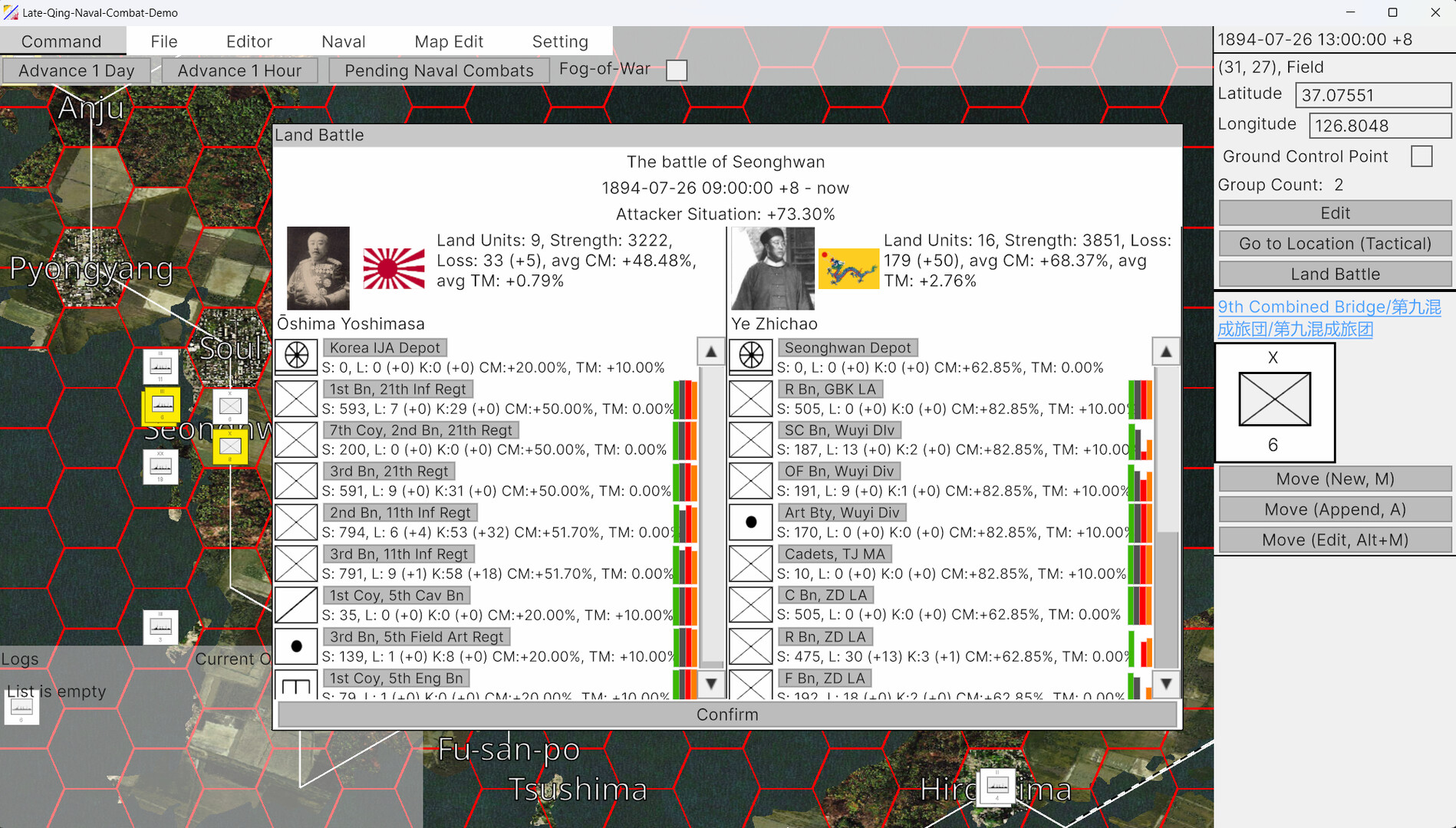Click Advance 1 Hour
The width and height of the screenshot is (1456, 828).
[x=239, y=70]
